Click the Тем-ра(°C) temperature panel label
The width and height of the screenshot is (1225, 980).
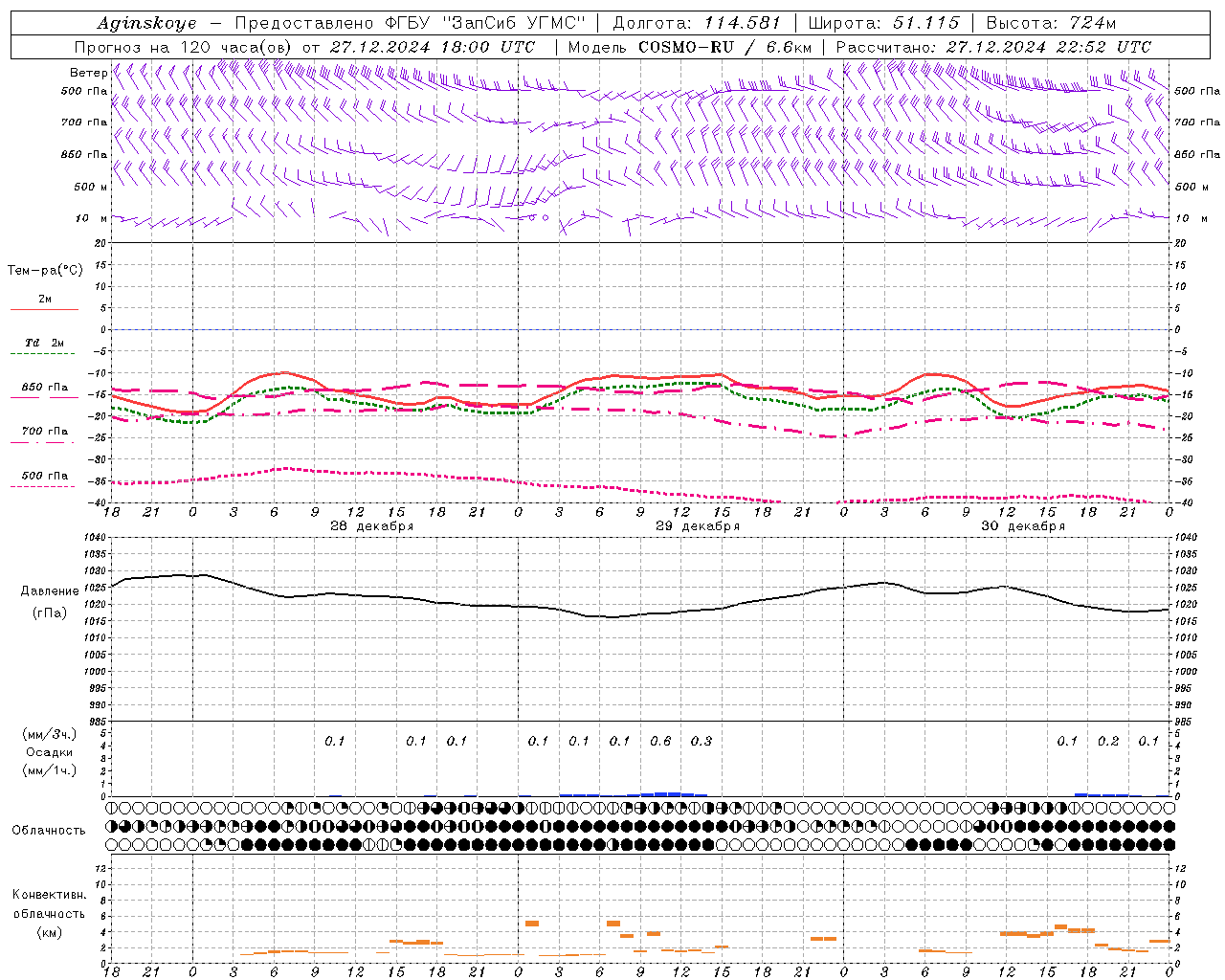[x=45, y=270]
